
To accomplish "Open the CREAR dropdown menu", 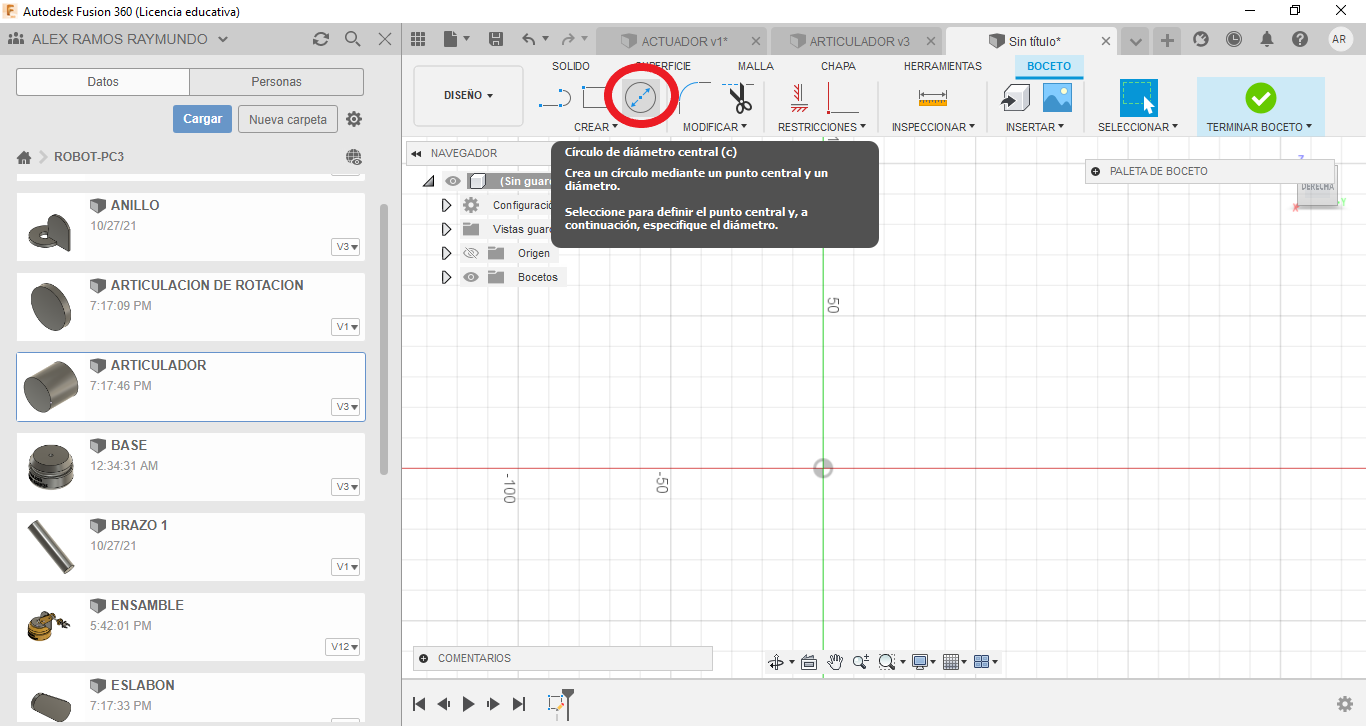I will pyautogui.click(x=596, y=127).
